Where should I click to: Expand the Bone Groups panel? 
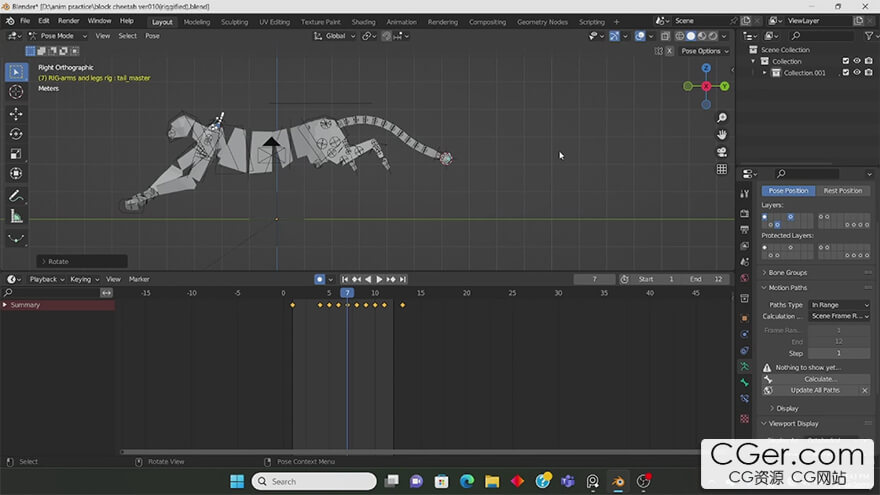coord(787,272)
